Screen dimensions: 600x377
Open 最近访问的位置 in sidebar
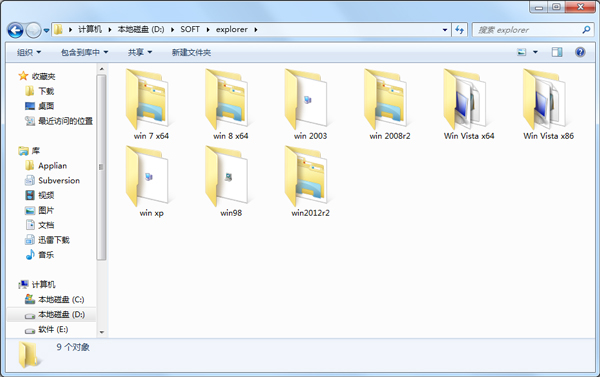[x=59, y=121]
